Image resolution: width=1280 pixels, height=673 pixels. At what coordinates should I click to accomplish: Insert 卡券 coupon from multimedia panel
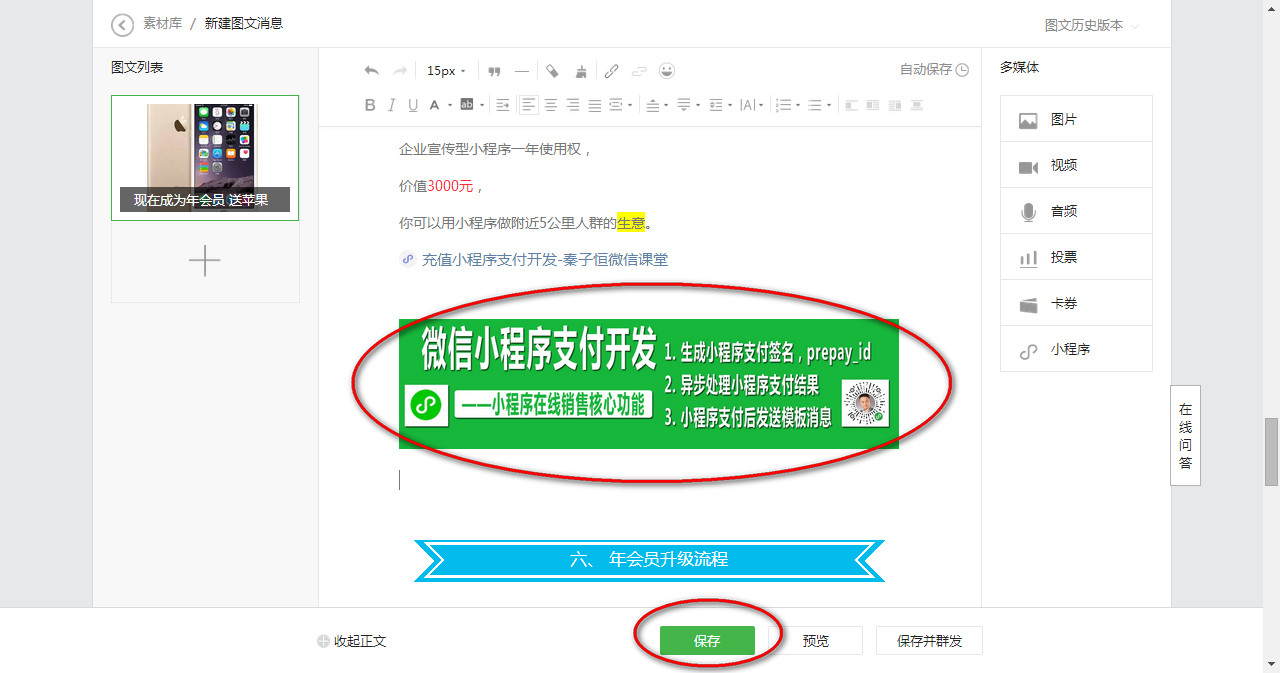pos(1076,303)
